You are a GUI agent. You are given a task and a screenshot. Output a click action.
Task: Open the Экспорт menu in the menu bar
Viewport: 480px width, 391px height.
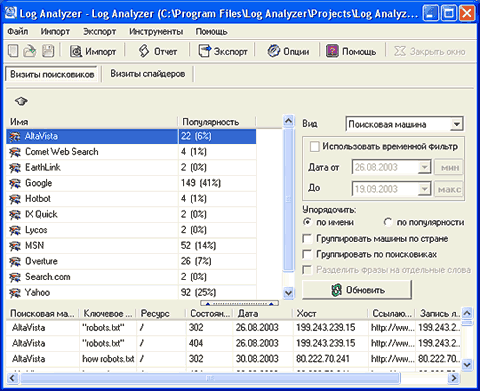(99, 32)
